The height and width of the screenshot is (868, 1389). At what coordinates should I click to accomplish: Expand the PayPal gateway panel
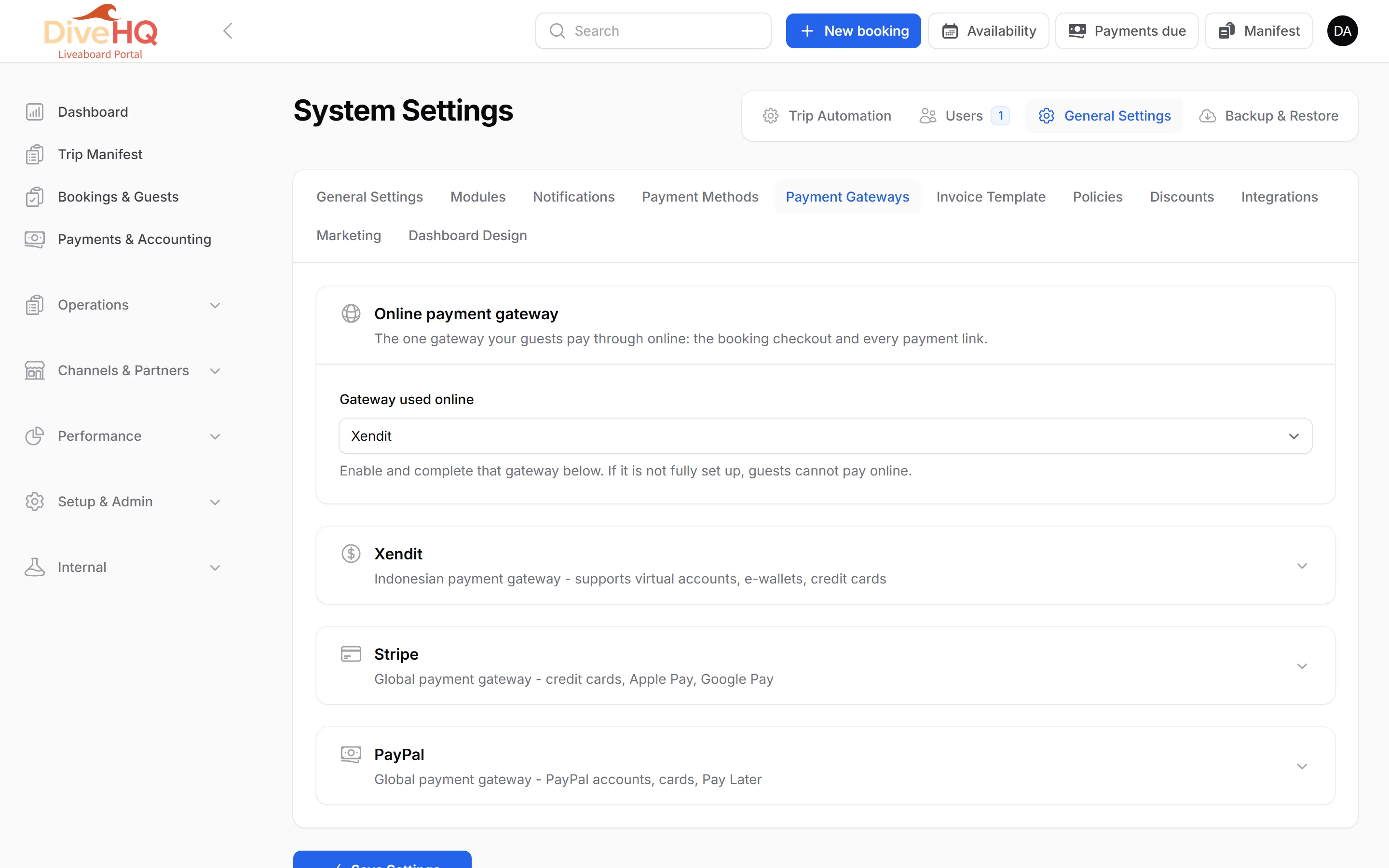(x=1302, y=766)
